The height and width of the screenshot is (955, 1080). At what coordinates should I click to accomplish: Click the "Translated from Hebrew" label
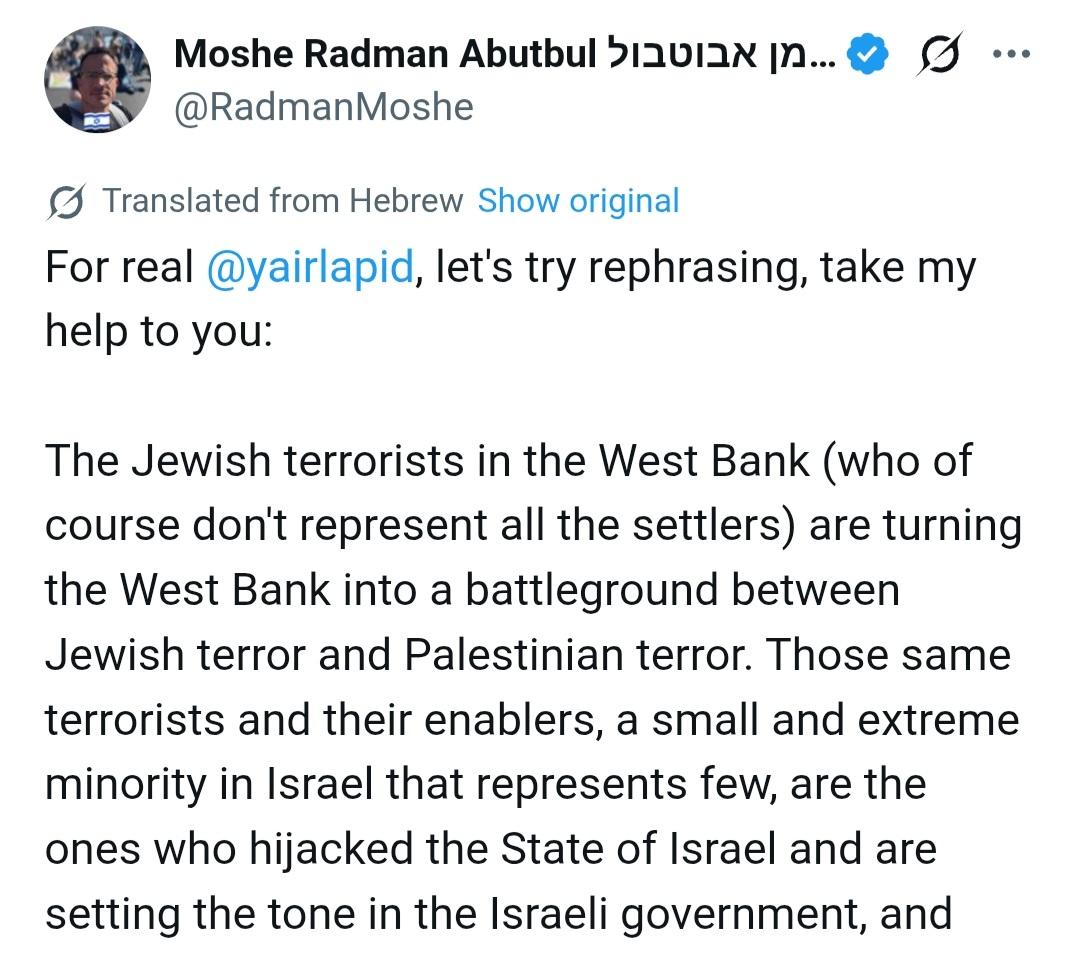[283, 201]
